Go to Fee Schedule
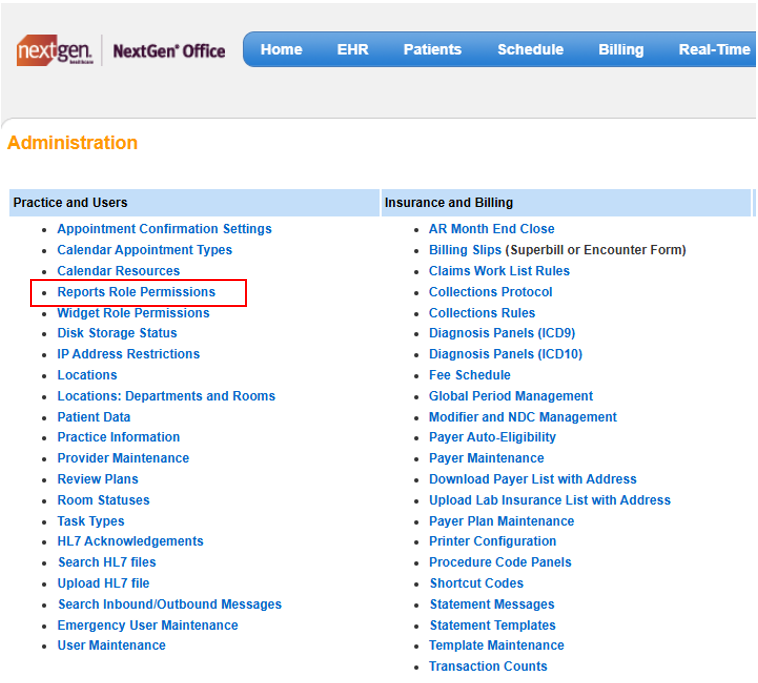The image size is (758, 683). pyautogui.click(x=469, y=375)
